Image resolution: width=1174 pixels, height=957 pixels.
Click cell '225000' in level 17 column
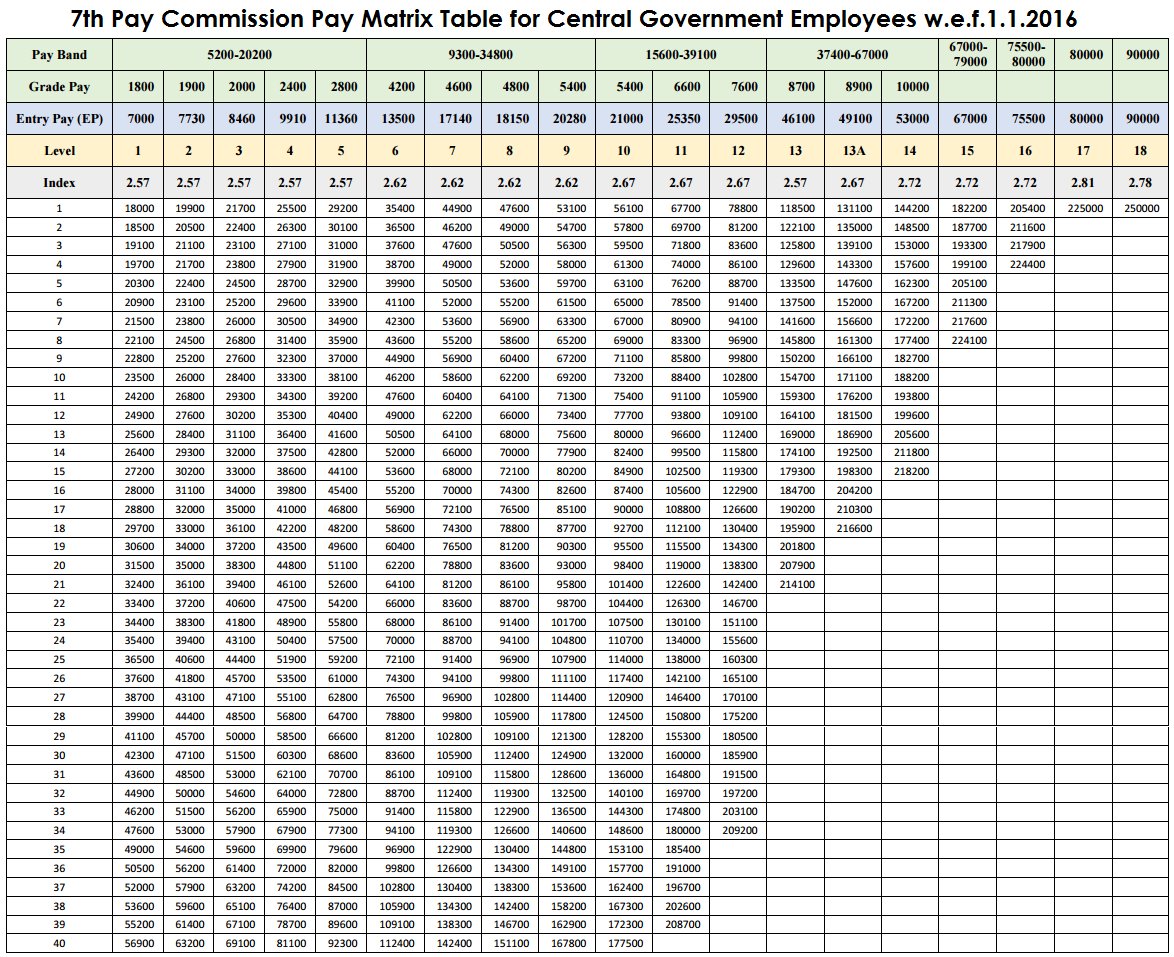click(1085, 209)
